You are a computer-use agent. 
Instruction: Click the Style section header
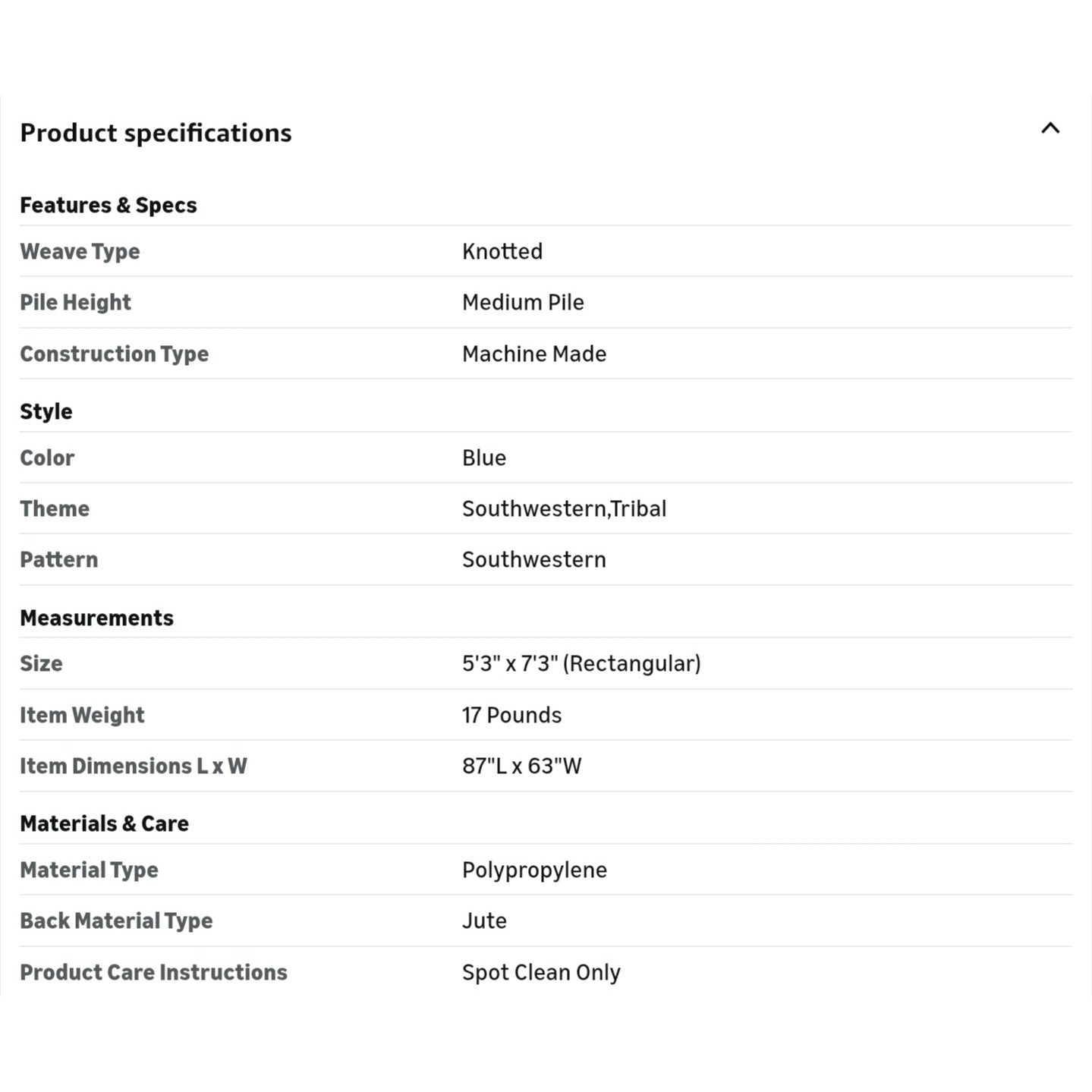pyautogui.click(x=46, y=411)
